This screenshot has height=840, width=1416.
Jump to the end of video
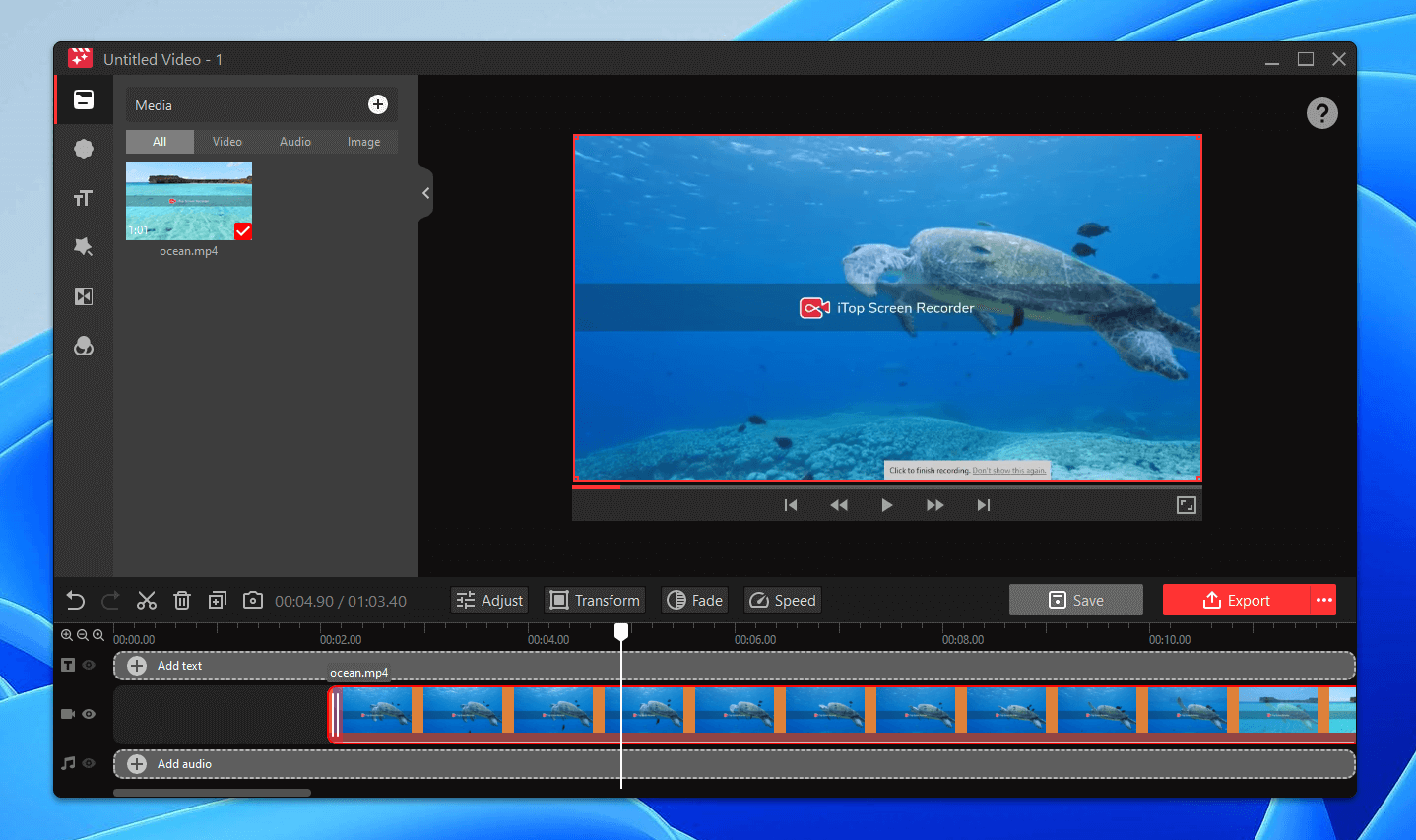click(x=984, y=505)
